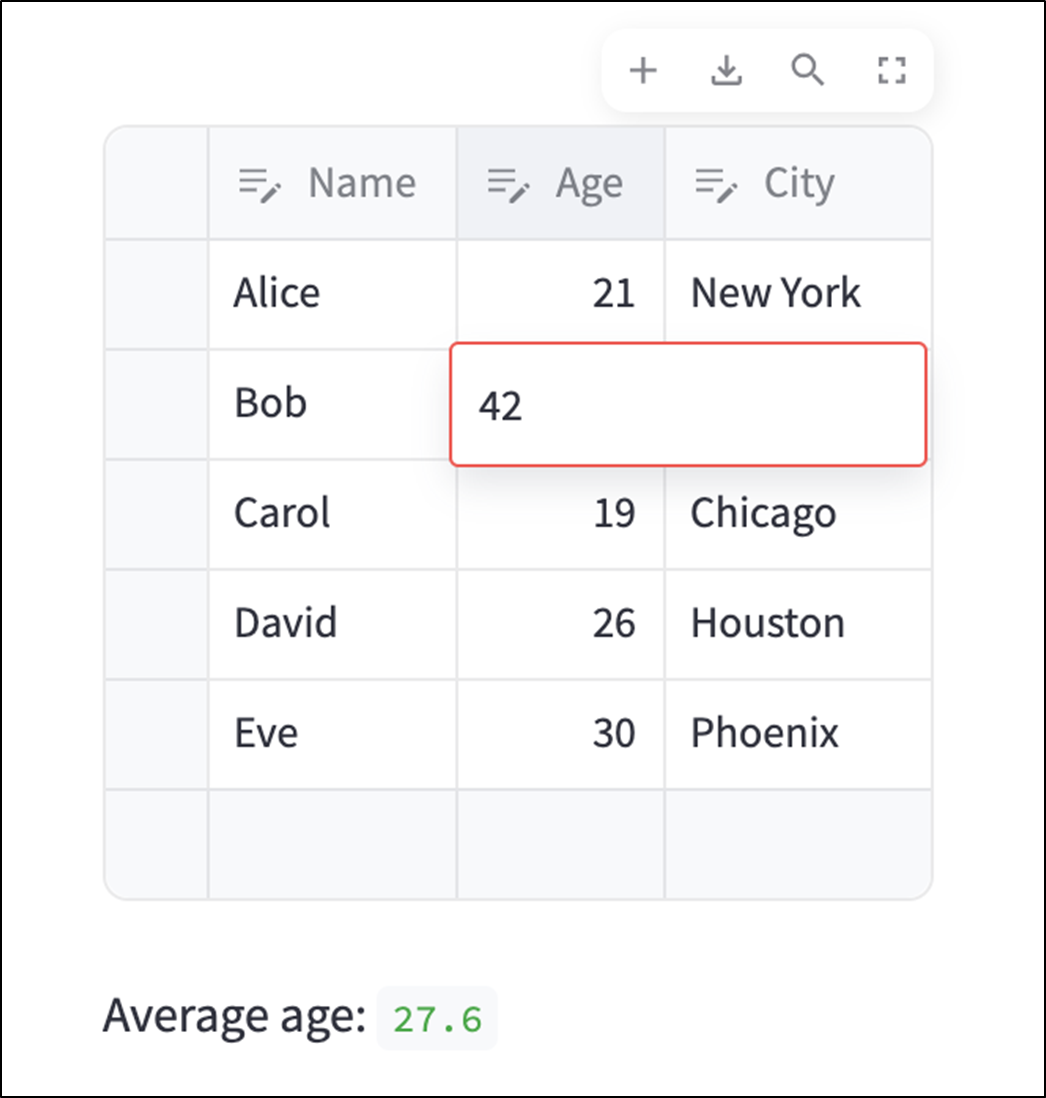Image resolution: width=1046 pixels, height=1098 pixels.
Task: Click the edit icon in City header
Action: pyautogui.click(x=716, y=184)
